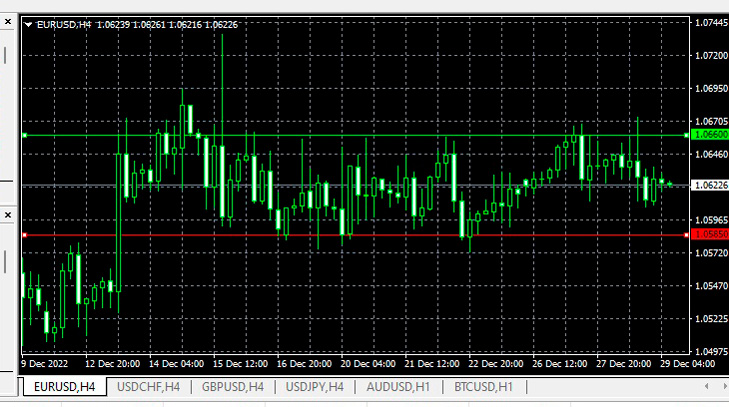Image resolution: width=729 pixels, height=407 pixels.
Task: Click the green 1.06600 price label
Action: tap(710, 134)
